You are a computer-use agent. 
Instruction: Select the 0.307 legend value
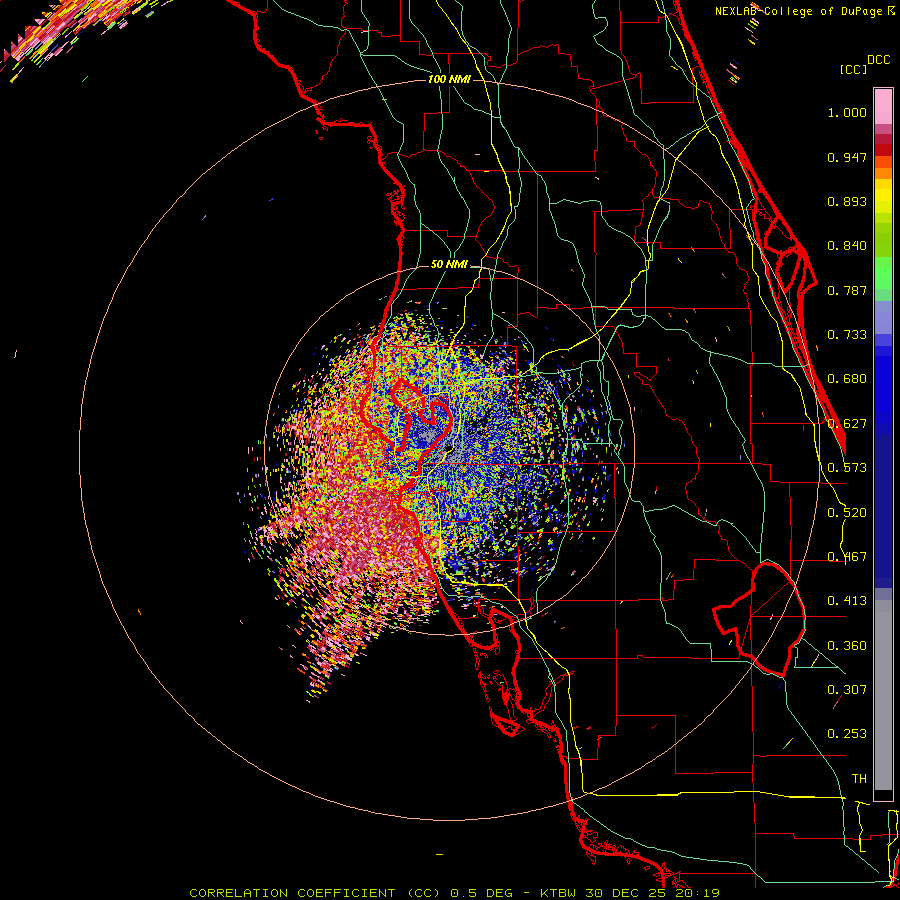pyautogui.click(x=847, y=690)
